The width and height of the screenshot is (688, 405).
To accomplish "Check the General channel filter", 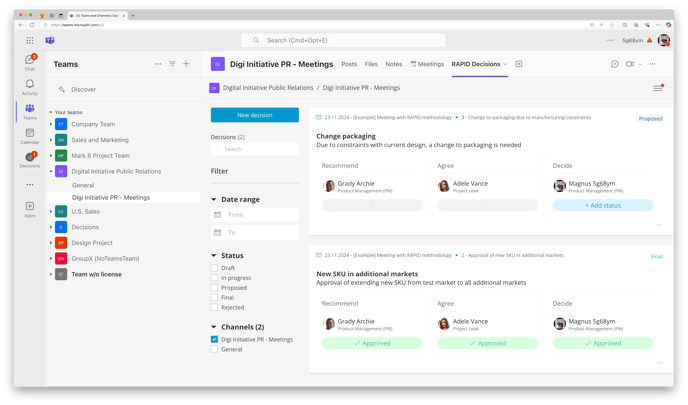I will (x=214, y=349).
